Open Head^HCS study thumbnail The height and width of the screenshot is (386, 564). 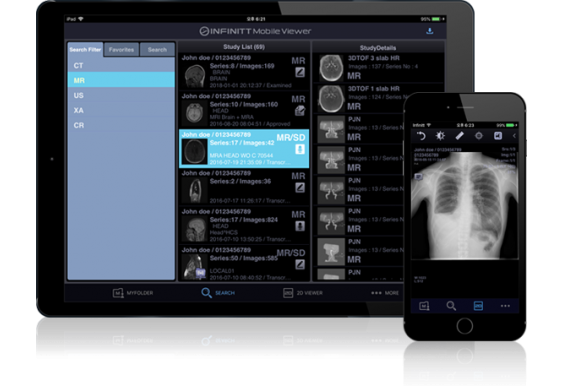point(195,229)
